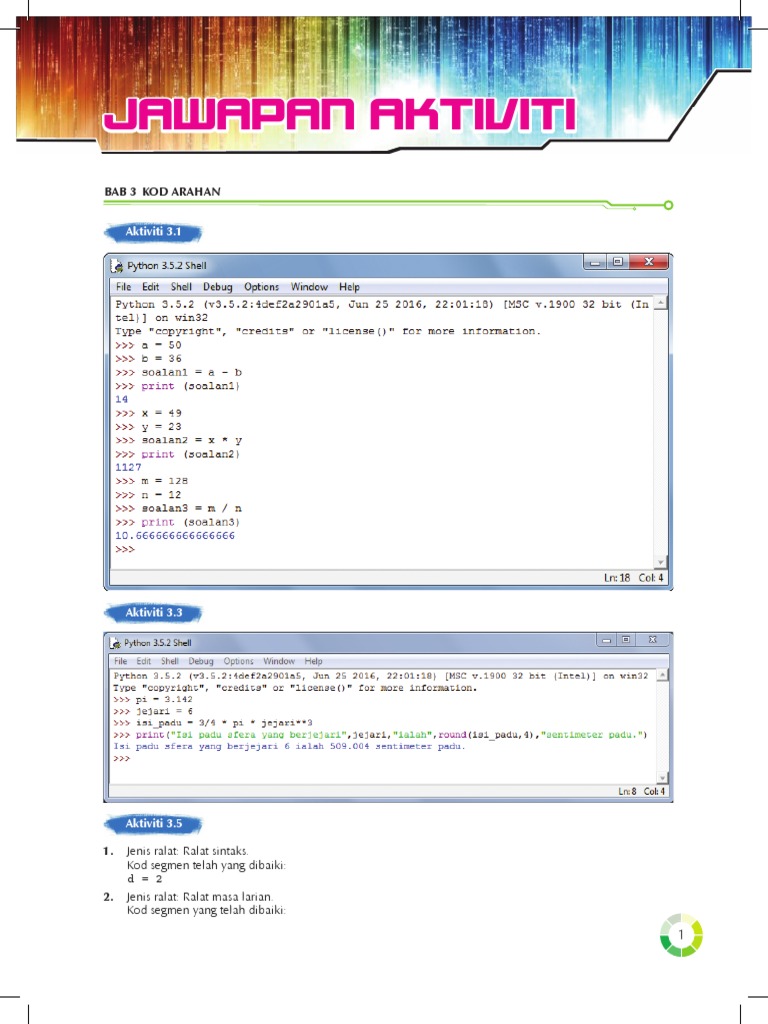Click 'Jenis ralat: Ralat sintaks.' text
This screenshot has height=1024, width=768.
pyautogui.click(x=187, y=851)
